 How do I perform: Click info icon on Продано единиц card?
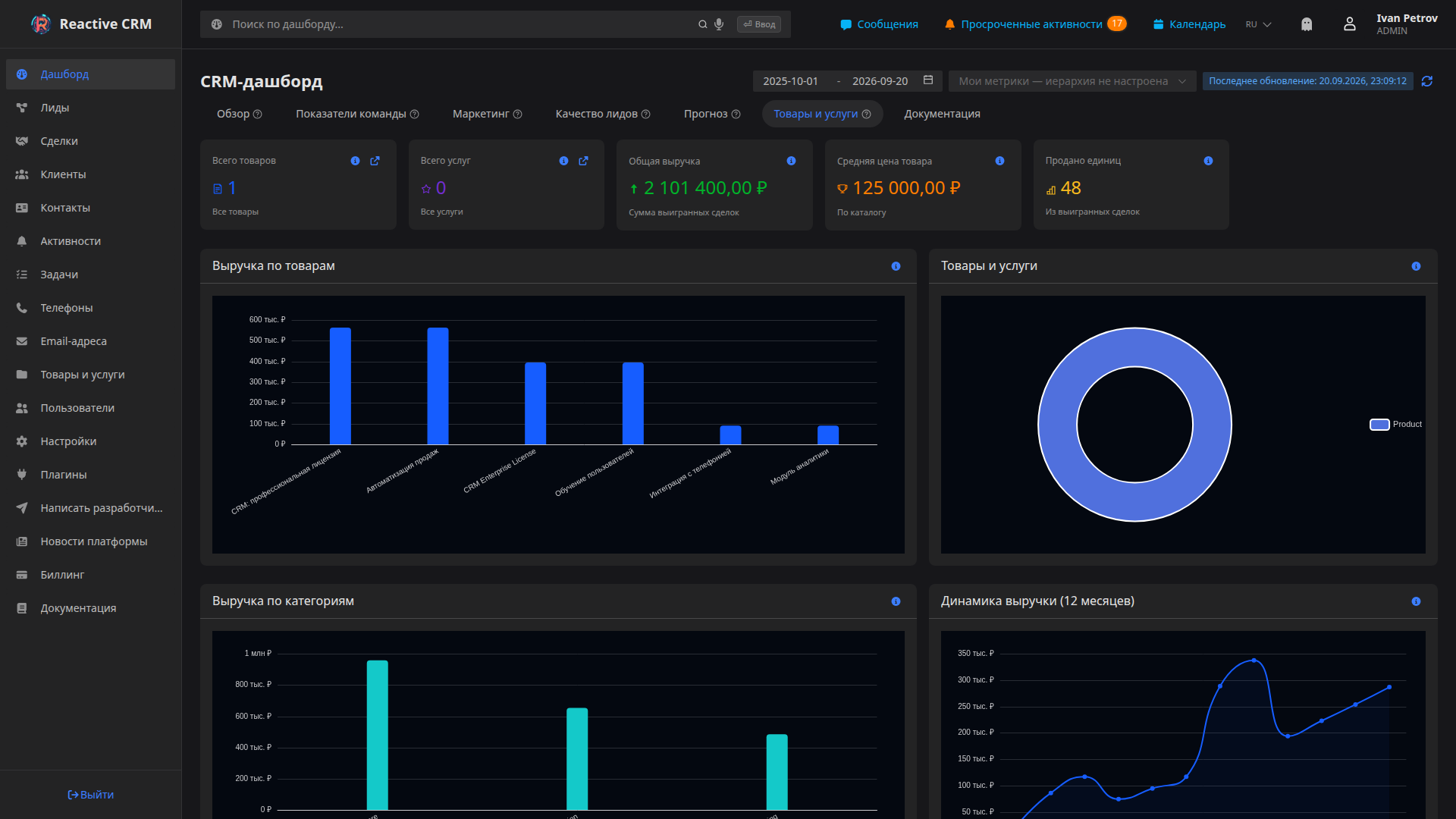[1208, 161]
